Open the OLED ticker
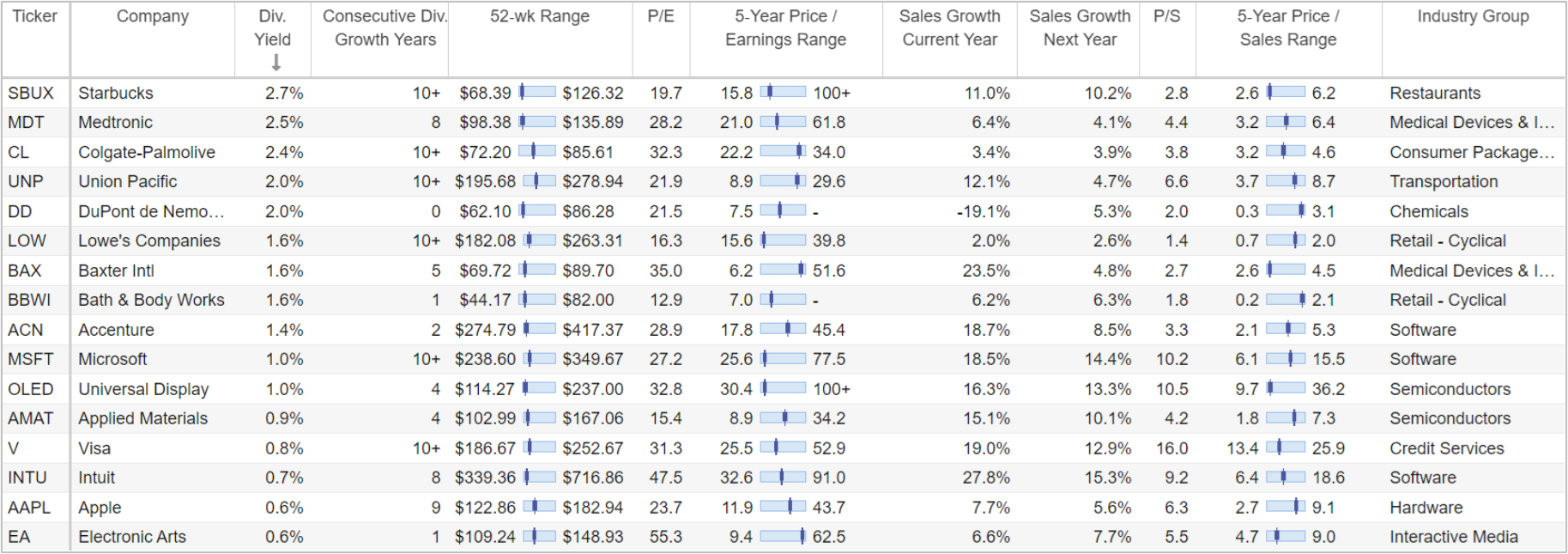Screen dimensions: 1568x554 [31, 389]
